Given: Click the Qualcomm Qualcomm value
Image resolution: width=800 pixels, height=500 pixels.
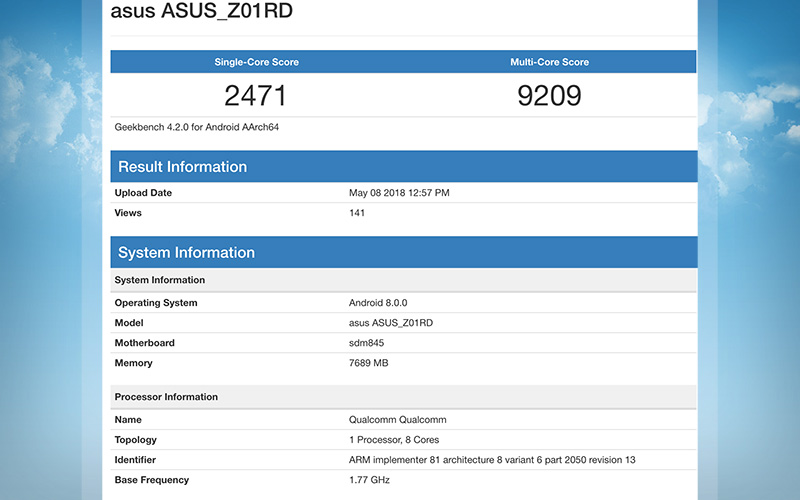Looking at the screenshot, I should pyautogui.click(x=397, y=419).
